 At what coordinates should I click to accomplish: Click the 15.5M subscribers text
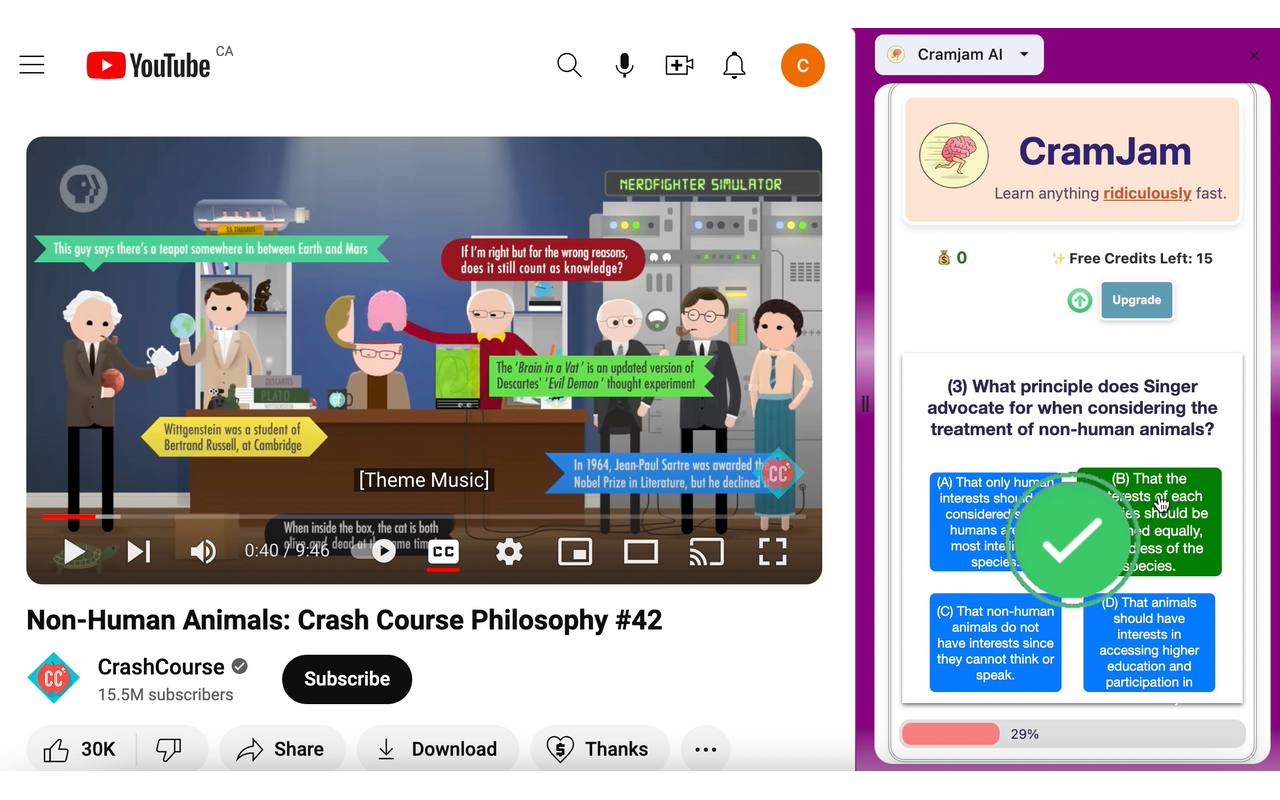[166, 695]
